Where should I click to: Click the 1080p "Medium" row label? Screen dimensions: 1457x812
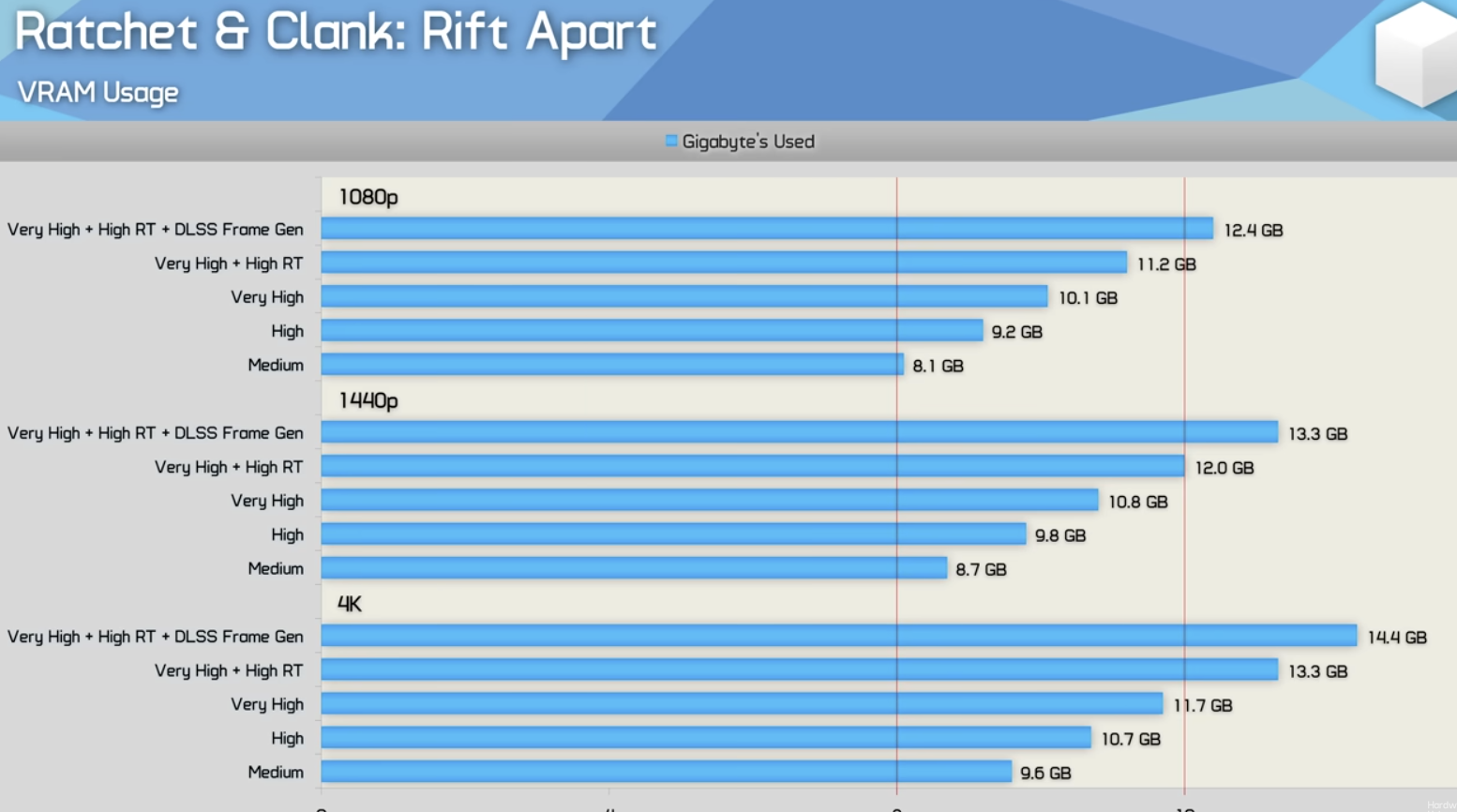coord(276,365)
